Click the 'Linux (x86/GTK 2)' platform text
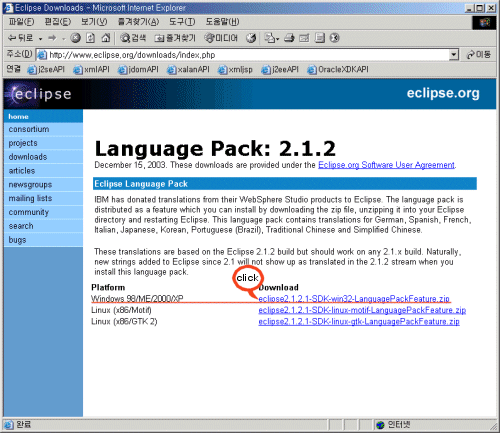Image resolution: width=500 pixels, height=433 pixels. click(x=124, y=322)
